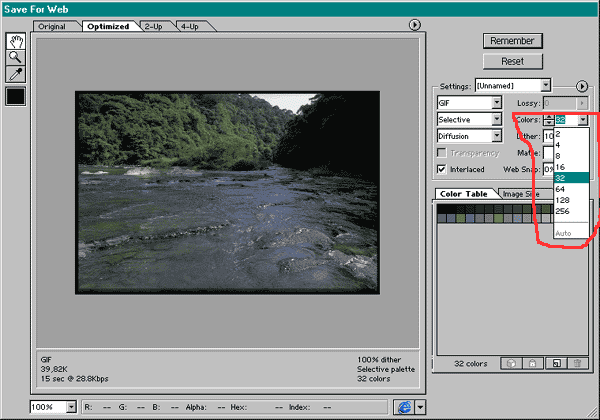
Task: Open the browser selection dropdown arrow
Action: click(420, 407)
